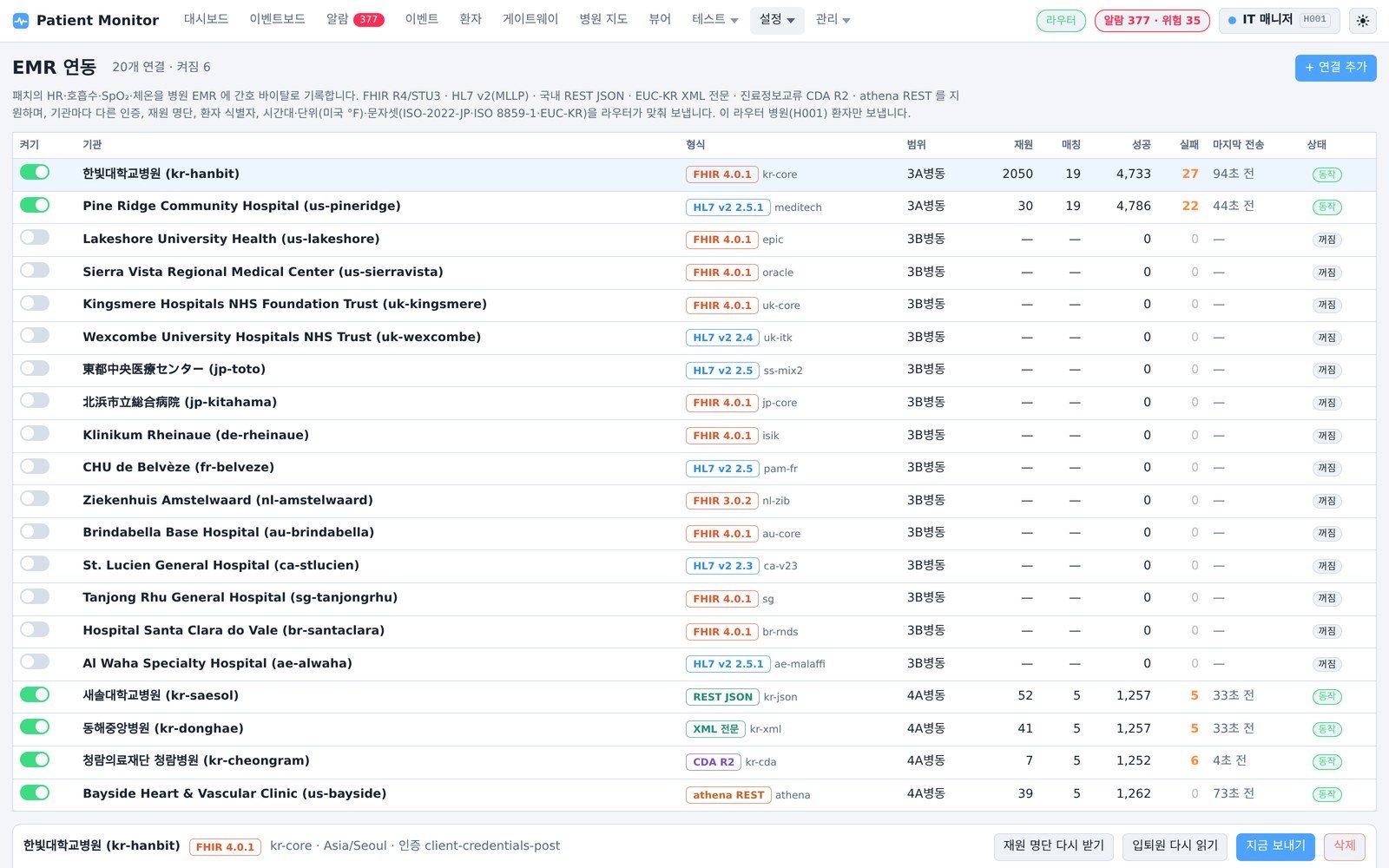1389x868 pixels.
Task: Disable the Bayside Heart & Vascular Clinic toggle
Action: 35,792
